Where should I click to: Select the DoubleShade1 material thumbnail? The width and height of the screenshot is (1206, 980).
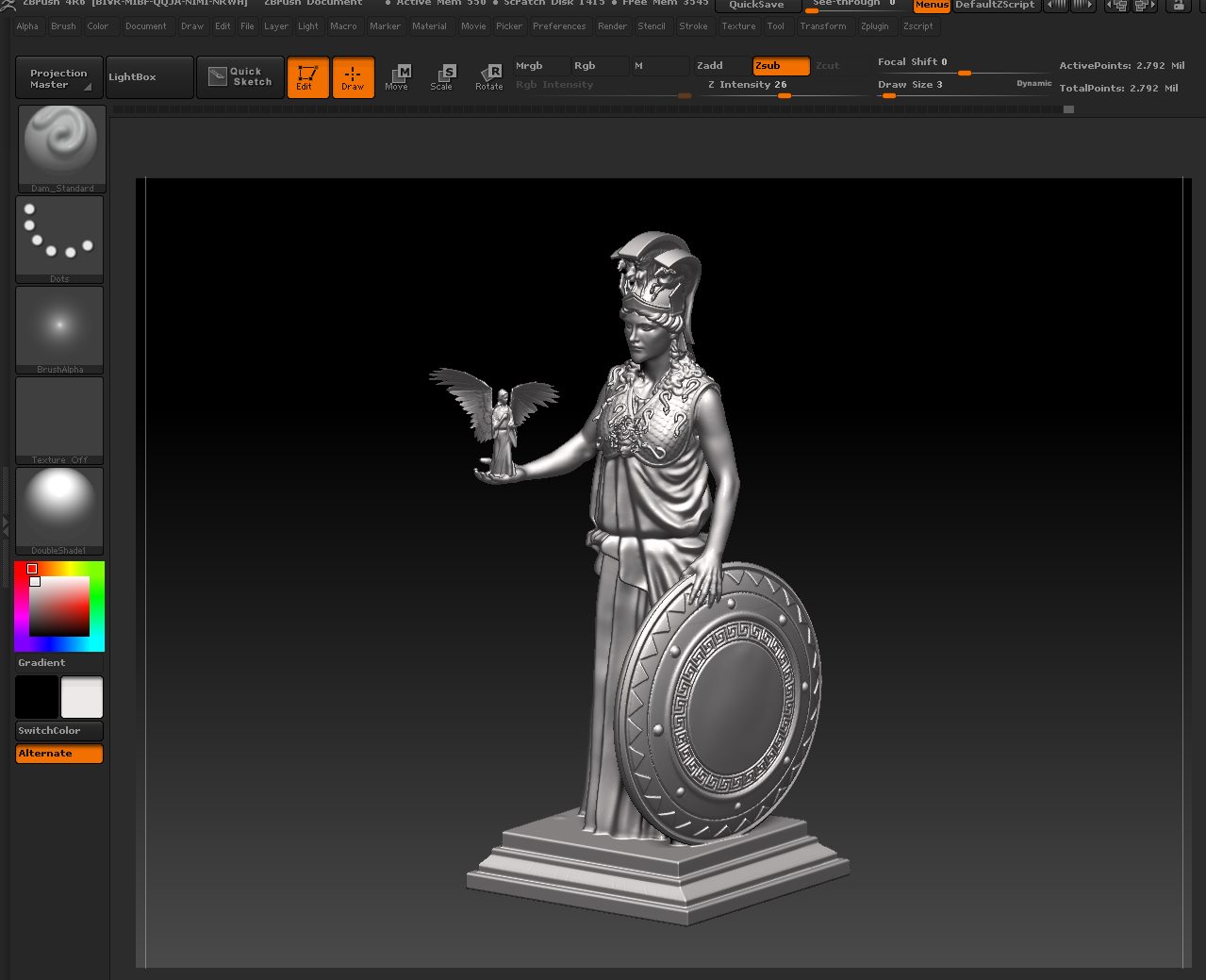(59, 507)
